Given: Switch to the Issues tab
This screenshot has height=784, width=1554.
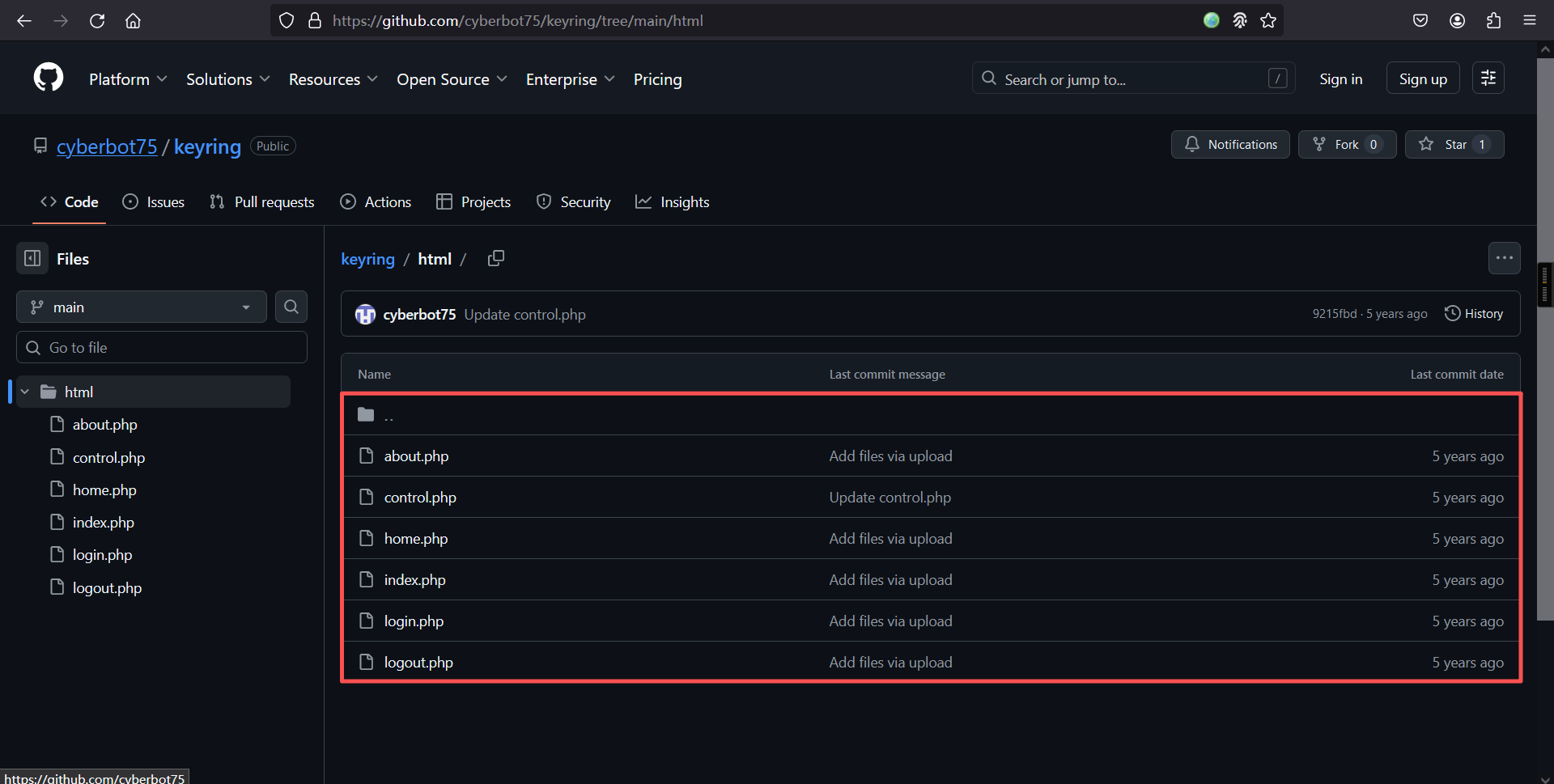Looking at the screenshot, I should pyautogui.click(x=154, y=202).
